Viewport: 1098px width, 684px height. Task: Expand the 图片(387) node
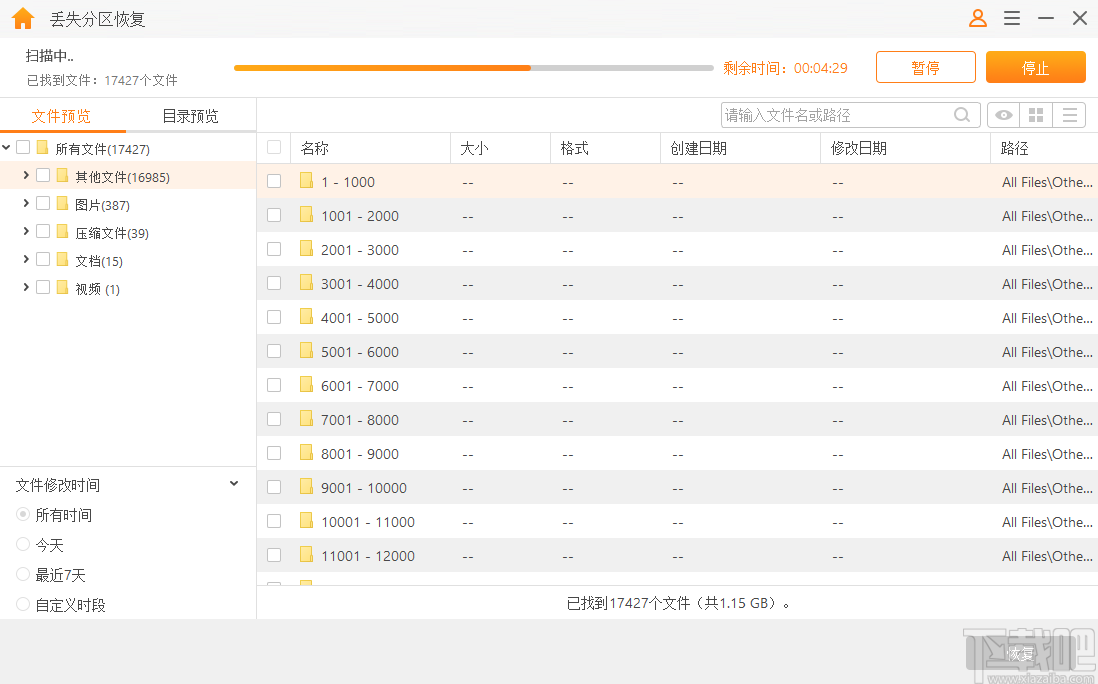click(x=26, y=203)
